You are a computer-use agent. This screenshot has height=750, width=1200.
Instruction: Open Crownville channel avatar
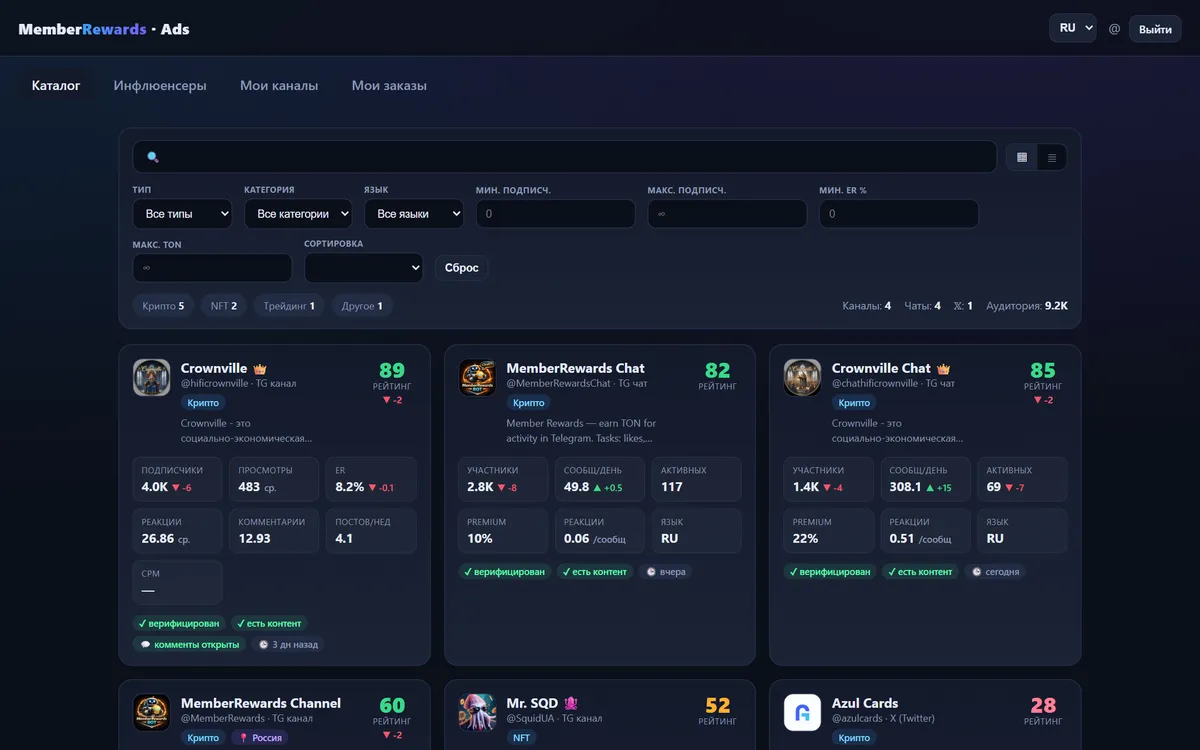pos(152,378)
